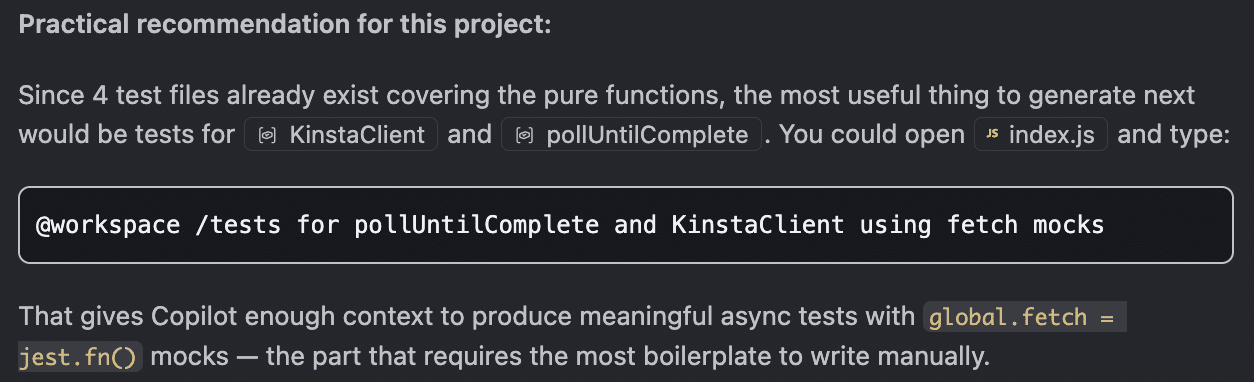Open the pollUntilComplete symbol reference chip
Screen dimensions: 1254x382
[x=632, y=135]
